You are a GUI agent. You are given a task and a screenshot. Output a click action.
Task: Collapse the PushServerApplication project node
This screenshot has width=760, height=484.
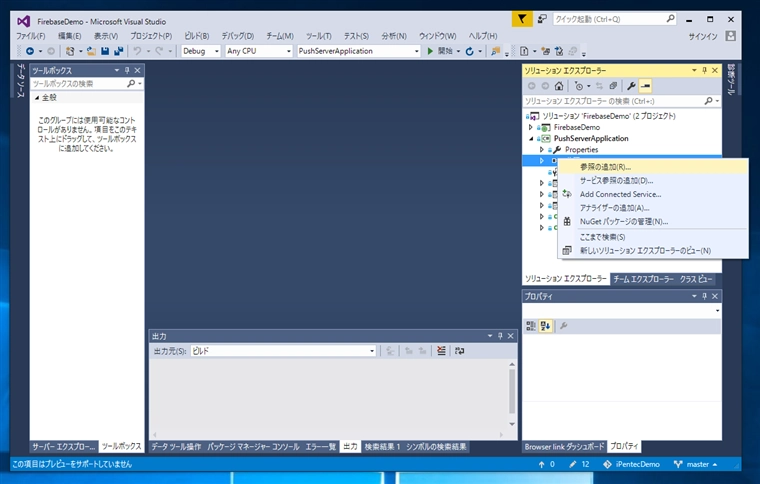coord(531,139)
